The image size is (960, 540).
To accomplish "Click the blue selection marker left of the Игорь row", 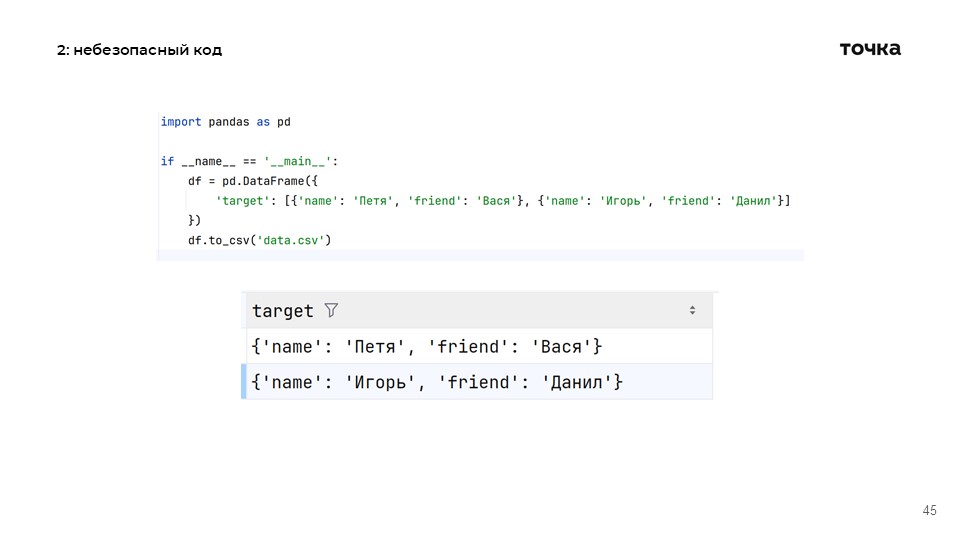I will pyautogui.click(x=244, y=382).
